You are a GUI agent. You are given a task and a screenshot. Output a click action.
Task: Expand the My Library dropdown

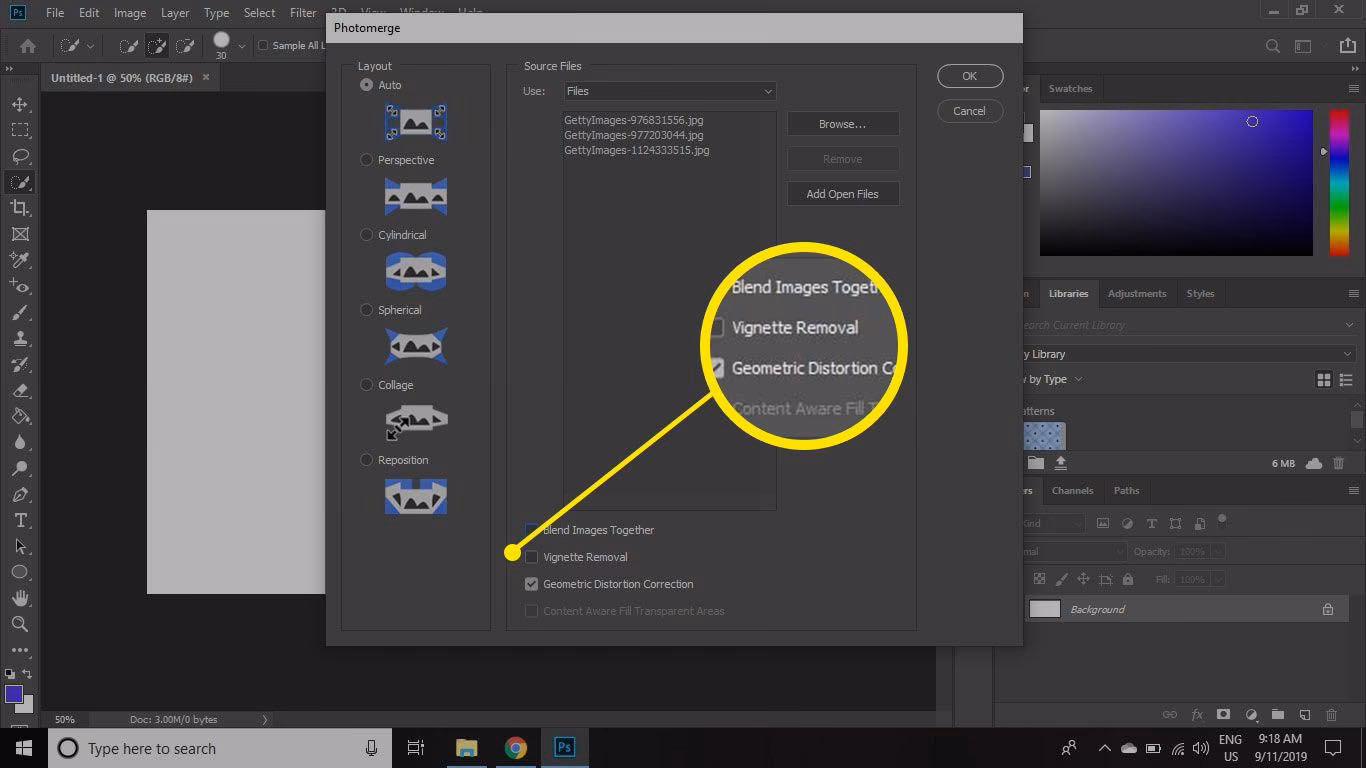1347,353
